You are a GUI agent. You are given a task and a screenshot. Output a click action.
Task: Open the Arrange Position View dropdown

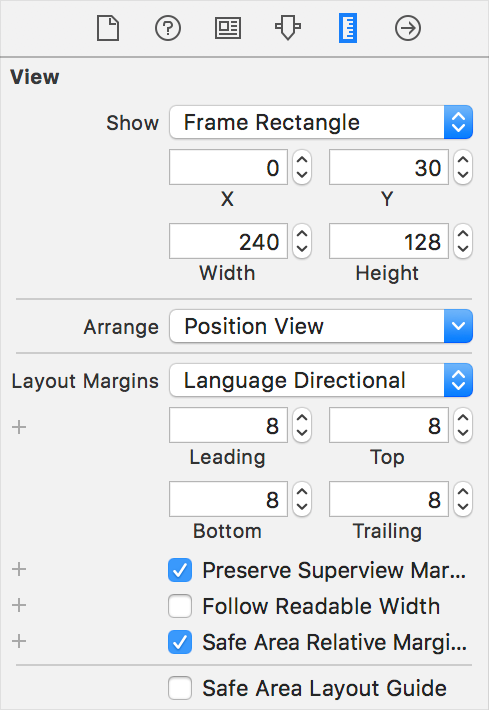(x=321, y=326)
